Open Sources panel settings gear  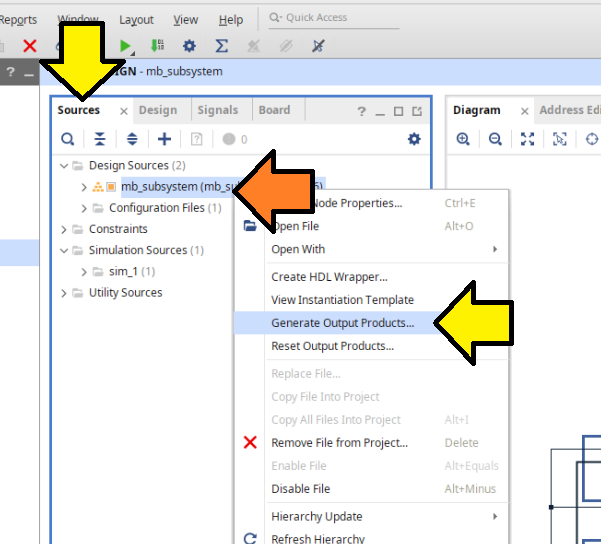(x=414, y=140)
